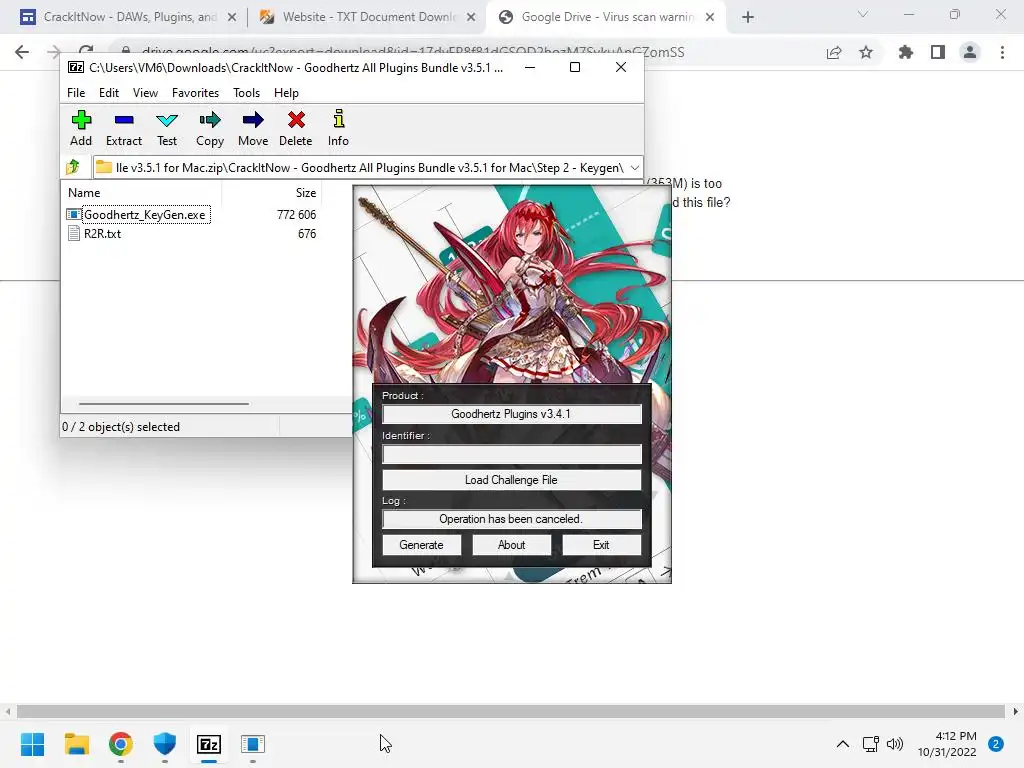Select the R2R.txt file
The width and height of the screenshot is (1024, 768).
(x=102, y=233)
